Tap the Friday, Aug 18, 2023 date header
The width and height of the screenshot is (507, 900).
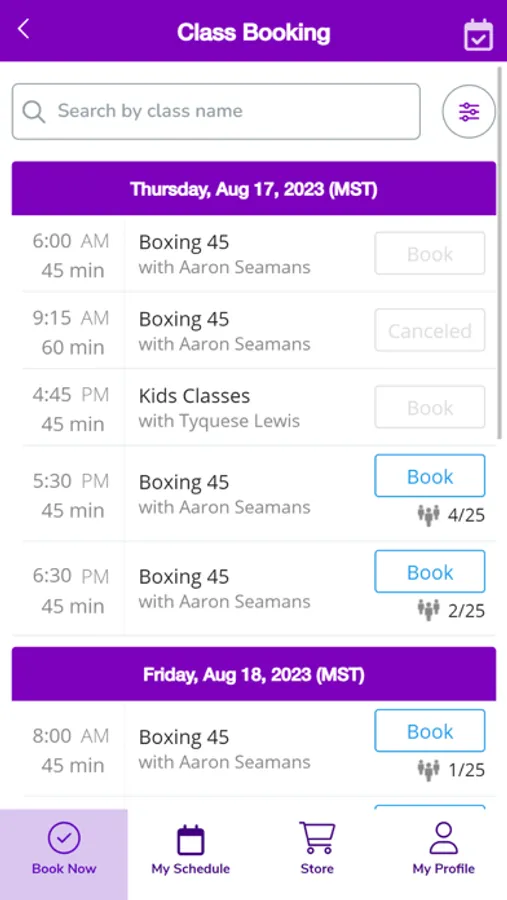click(x=254, y=674)
